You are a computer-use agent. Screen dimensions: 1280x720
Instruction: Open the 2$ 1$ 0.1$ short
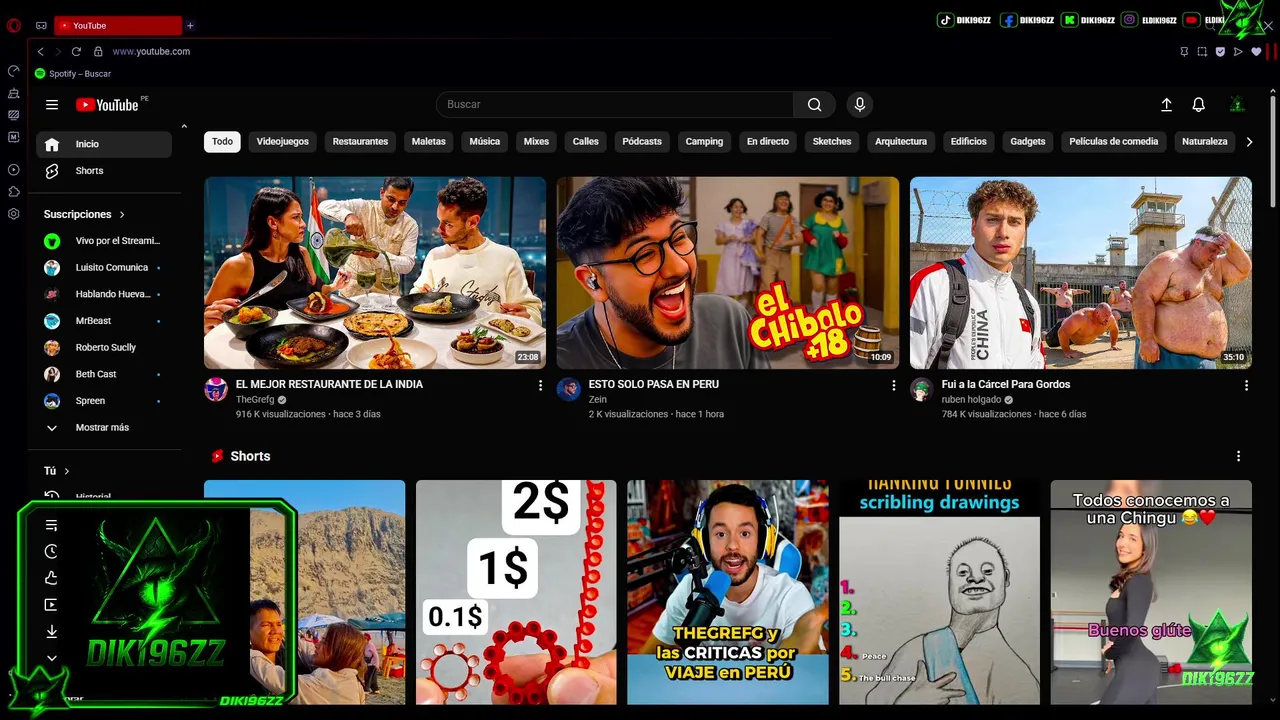(x=516, y=592)
